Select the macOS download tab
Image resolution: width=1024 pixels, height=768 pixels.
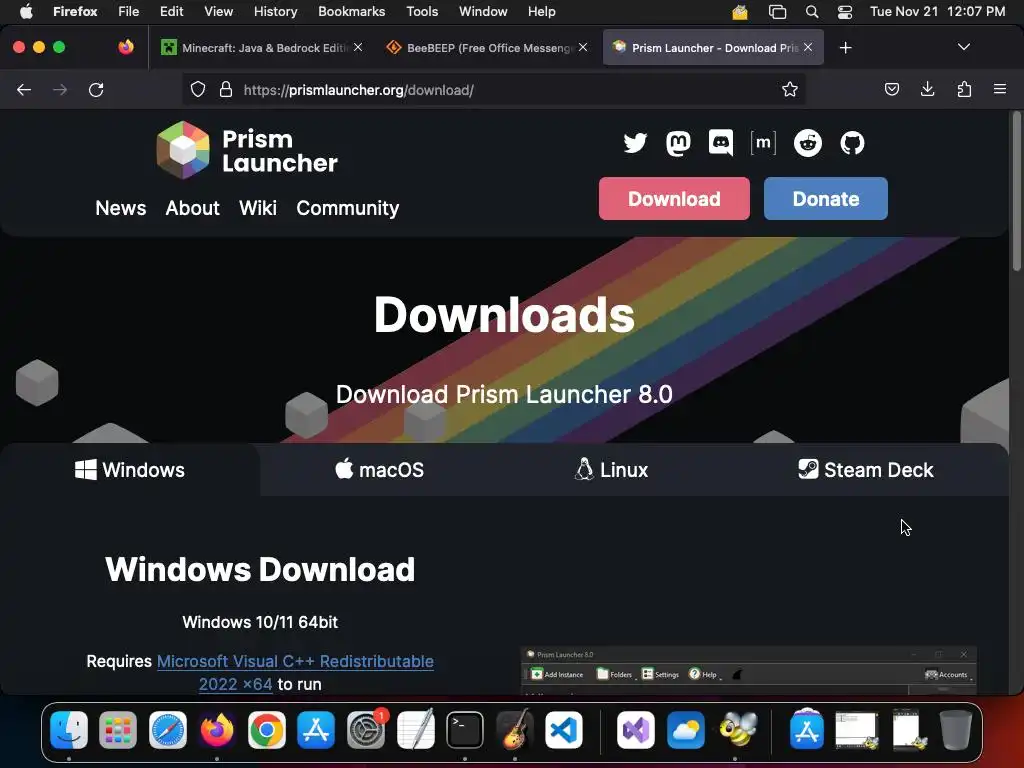(x=379, y=470)
